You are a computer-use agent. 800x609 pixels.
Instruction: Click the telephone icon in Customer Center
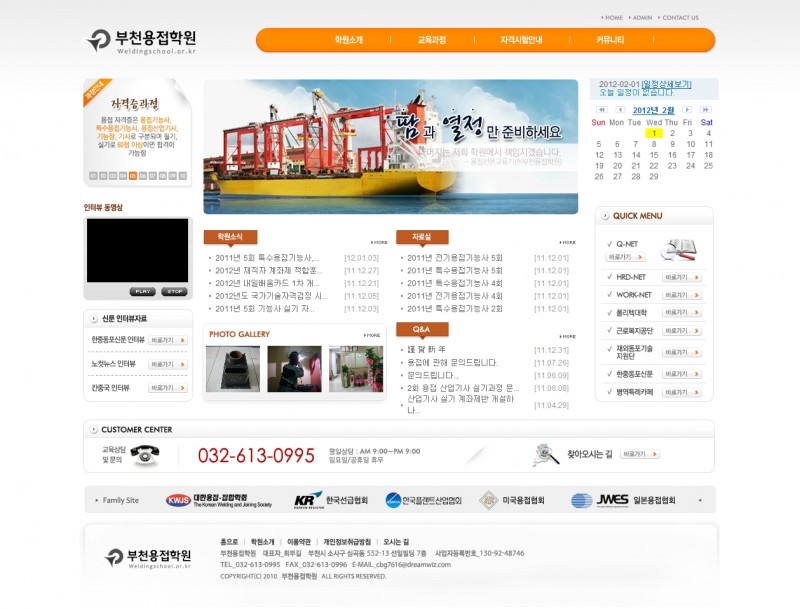[144, 455]
